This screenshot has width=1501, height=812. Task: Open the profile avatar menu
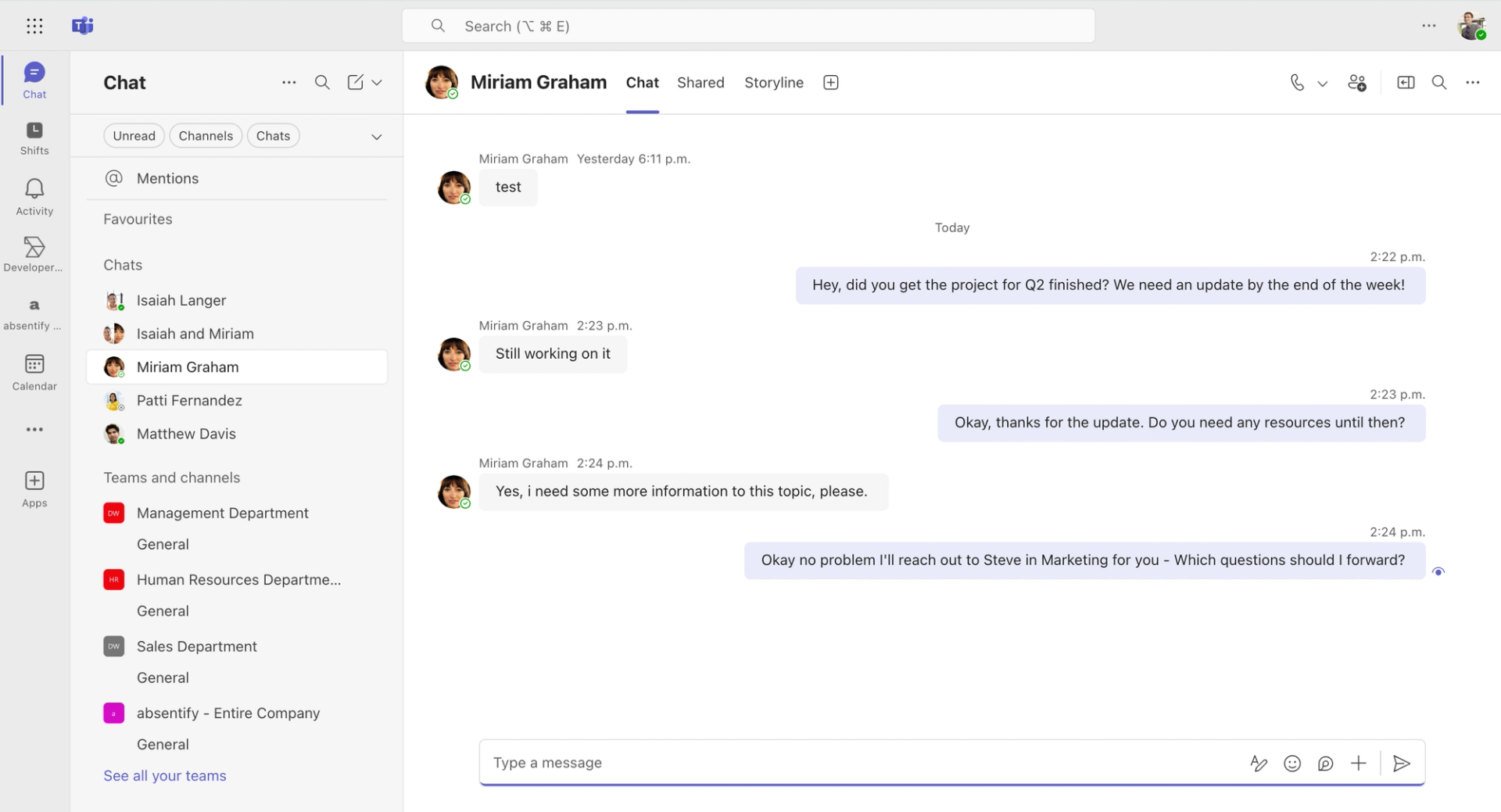click(x=1471, y=26)
